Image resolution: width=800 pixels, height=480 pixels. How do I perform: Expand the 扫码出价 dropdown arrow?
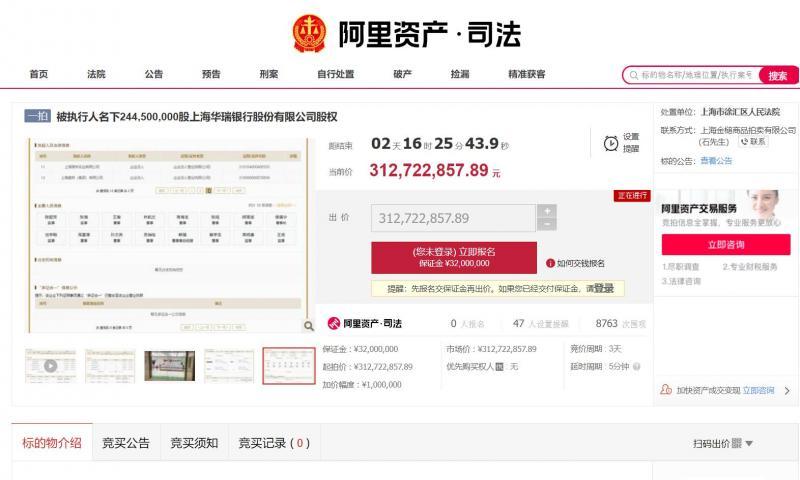[x=749, y=443]
